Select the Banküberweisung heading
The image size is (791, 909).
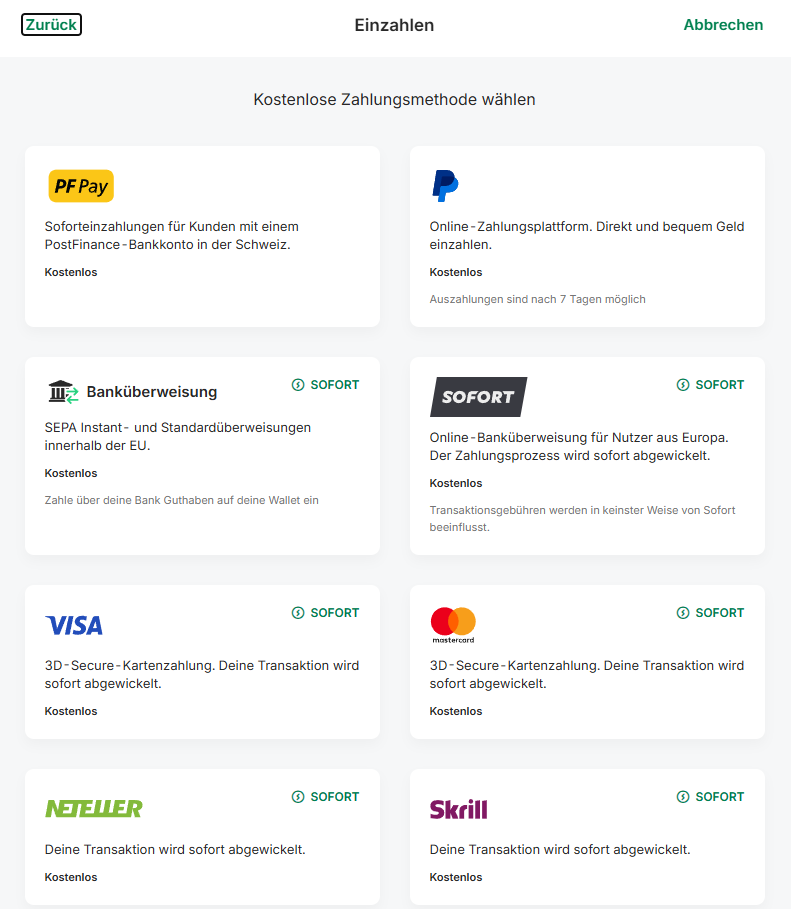click(x=152, y=392)
